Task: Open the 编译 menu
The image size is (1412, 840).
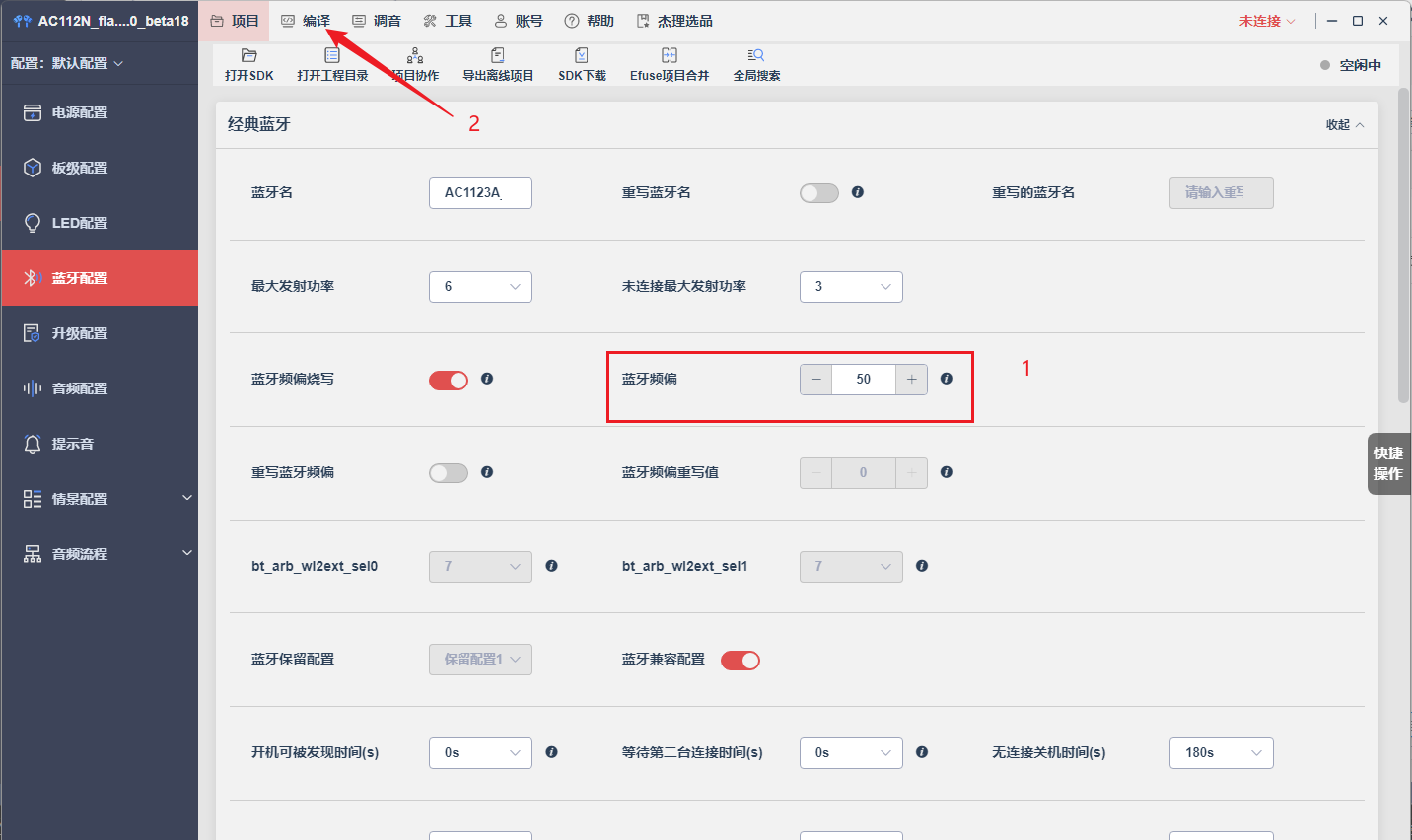Action: tap(306, 21)
